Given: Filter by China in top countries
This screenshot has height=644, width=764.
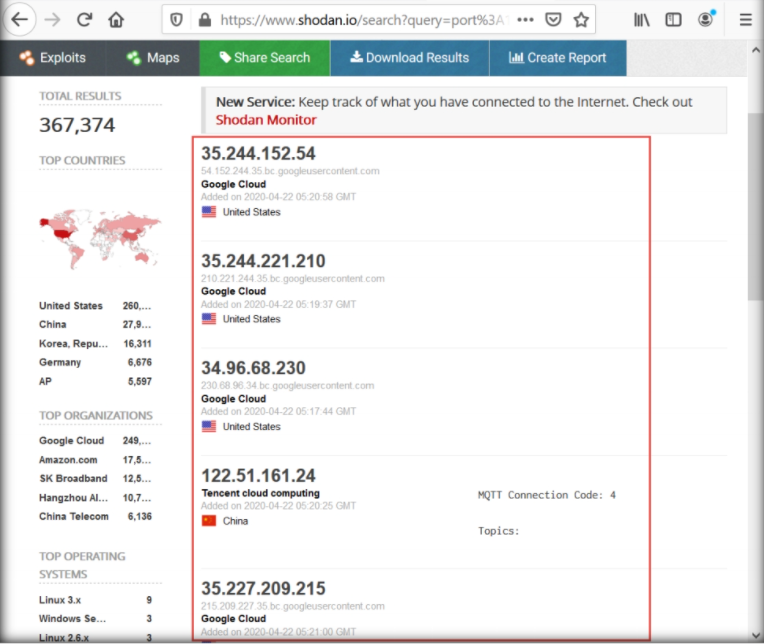Looking at the screenshot, I should (53, 324).
